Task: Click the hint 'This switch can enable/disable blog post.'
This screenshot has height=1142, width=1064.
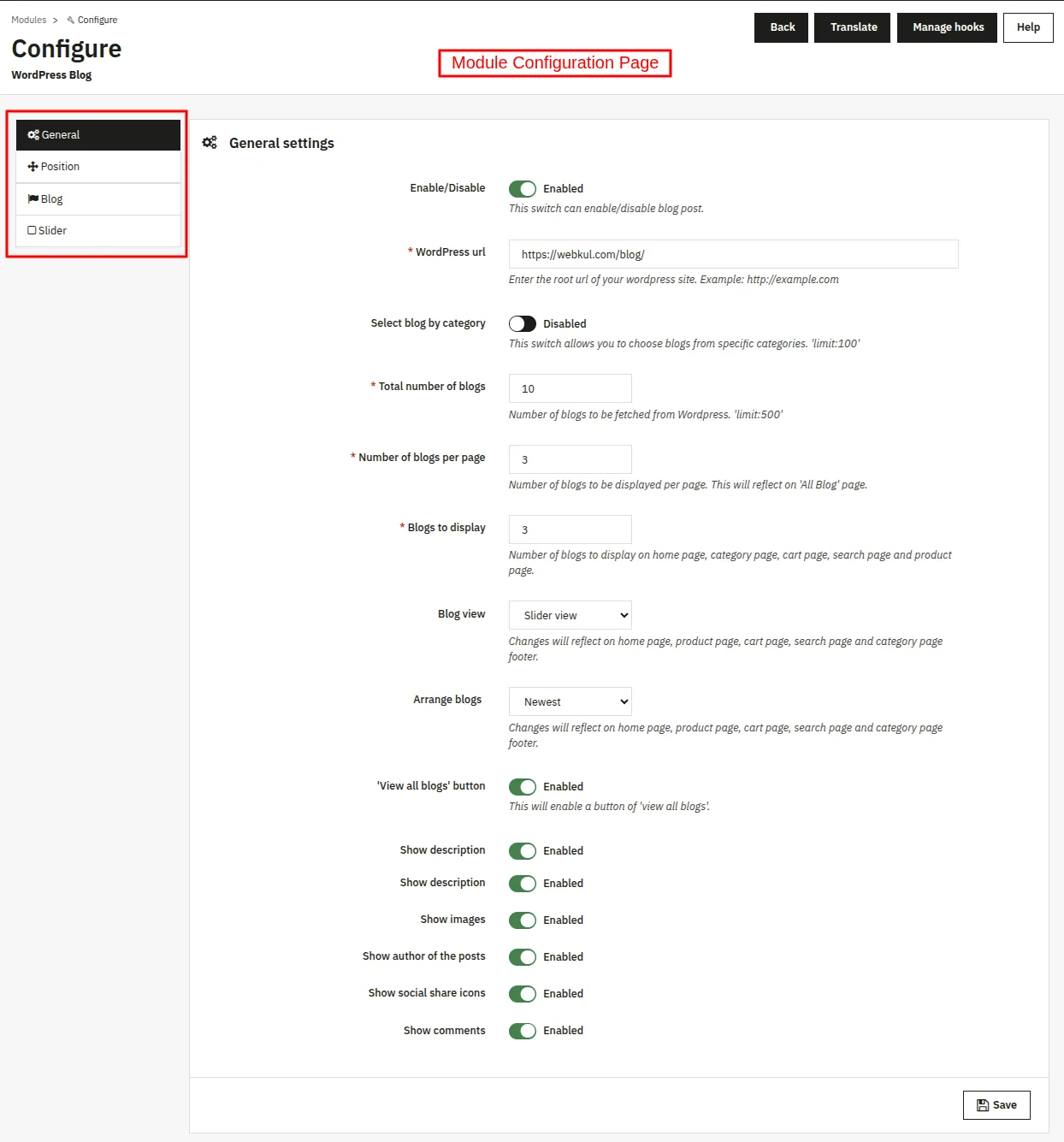Action: (x=606, y=209)
